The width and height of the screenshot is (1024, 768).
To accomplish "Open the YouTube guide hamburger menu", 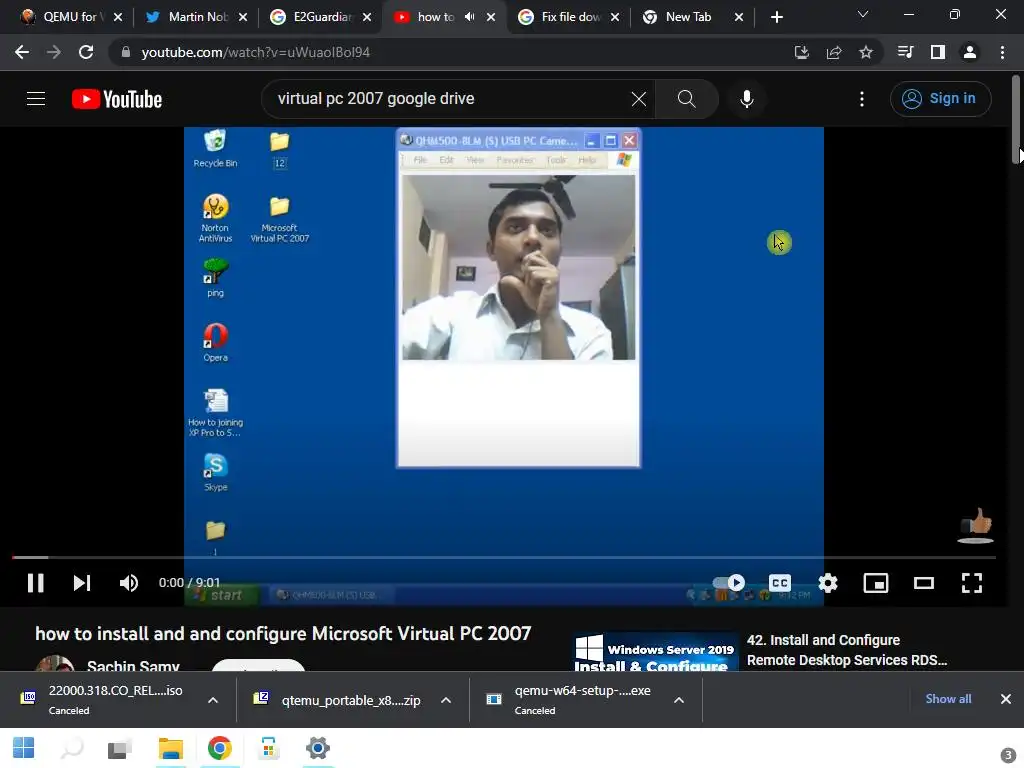I will tap(36, 99).
